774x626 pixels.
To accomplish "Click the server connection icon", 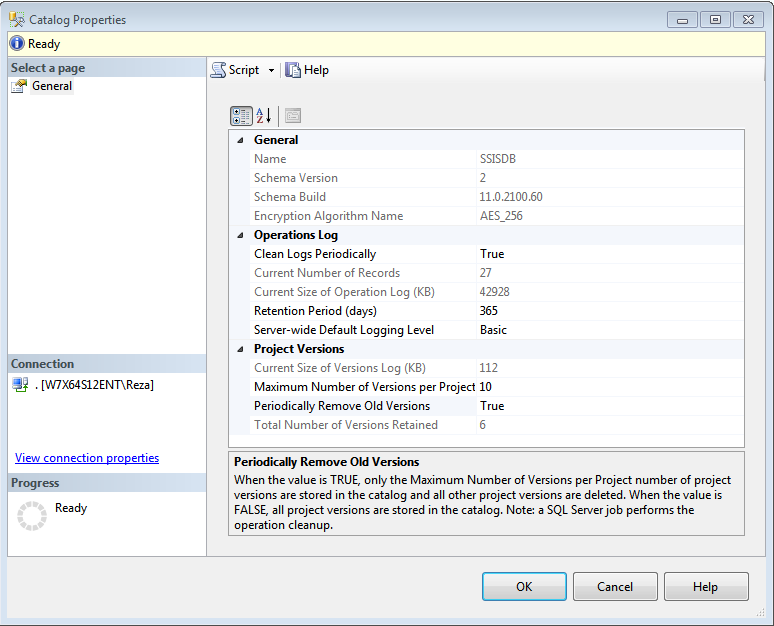I will [19, 385].
